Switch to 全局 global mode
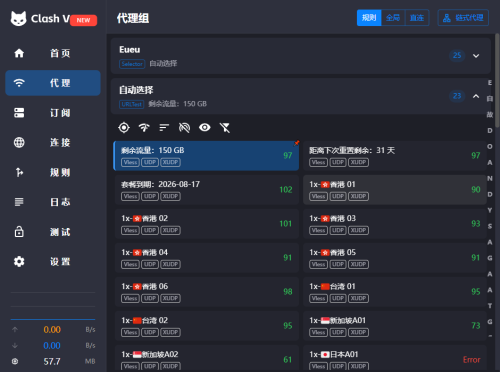The height and width of the screenshot is (372, 500). pos(393,18)
